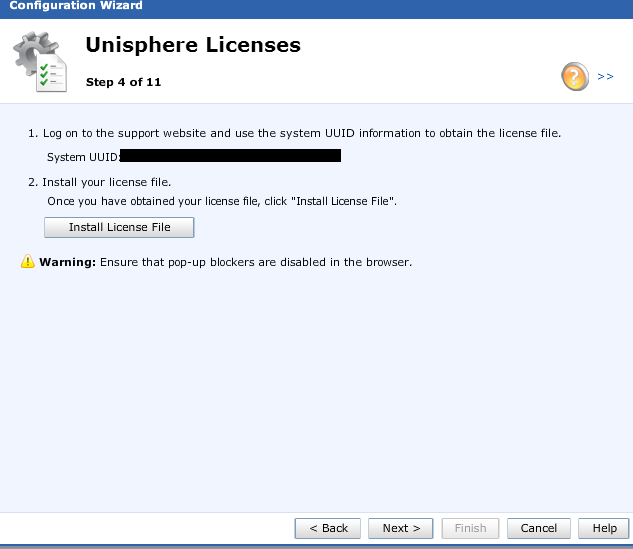Advance the wizard with Next

401,528
